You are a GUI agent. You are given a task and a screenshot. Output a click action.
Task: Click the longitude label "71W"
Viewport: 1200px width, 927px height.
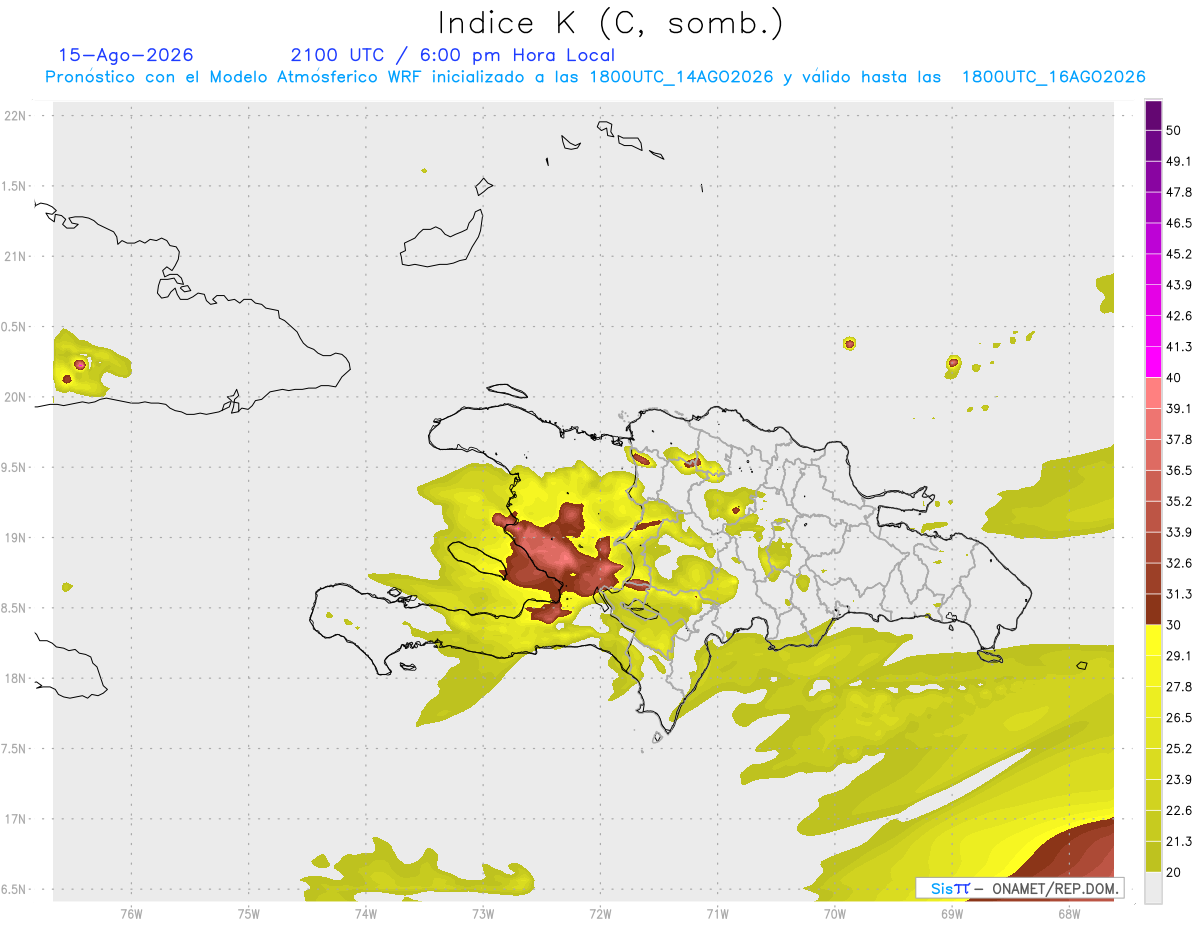(x=717, y=913)
